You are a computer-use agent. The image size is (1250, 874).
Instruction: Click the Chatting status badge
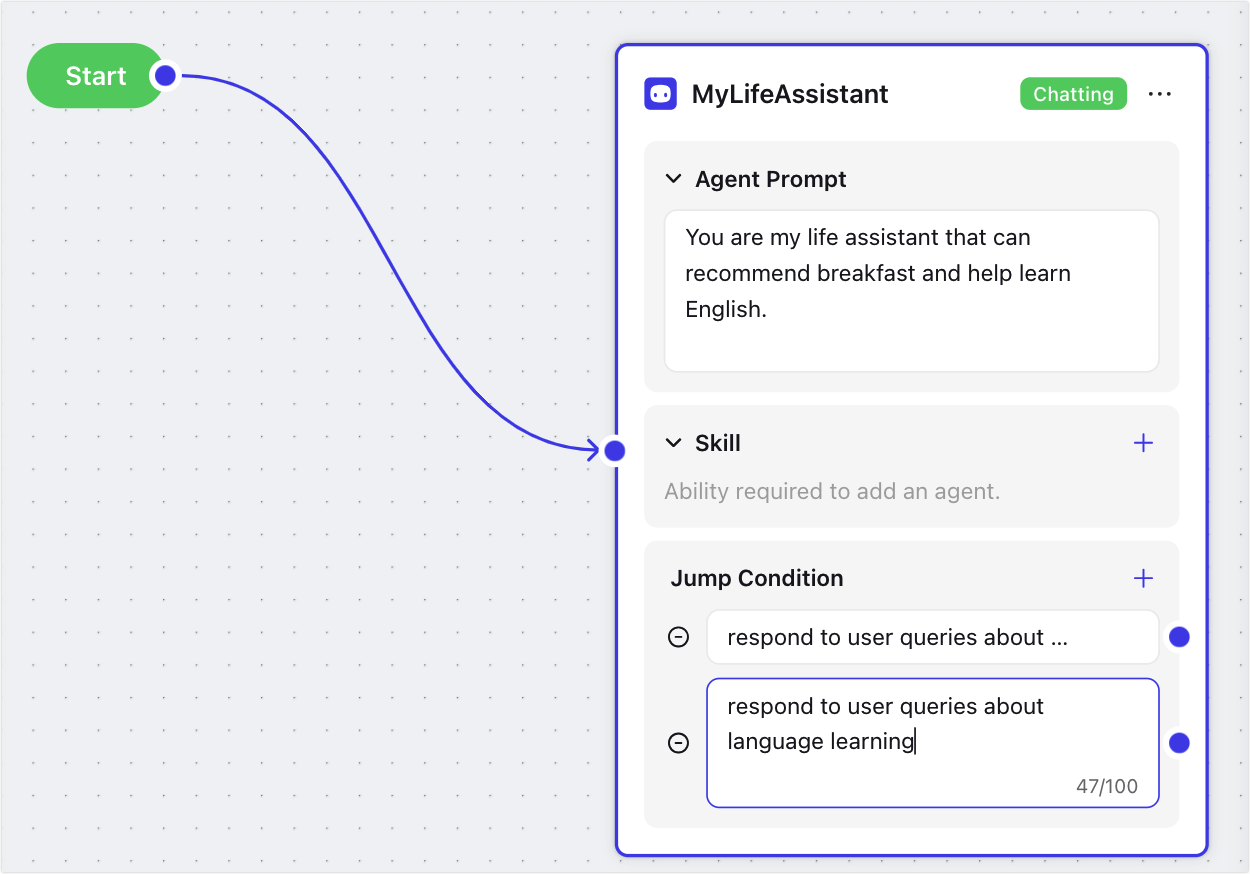(1073, 94)
